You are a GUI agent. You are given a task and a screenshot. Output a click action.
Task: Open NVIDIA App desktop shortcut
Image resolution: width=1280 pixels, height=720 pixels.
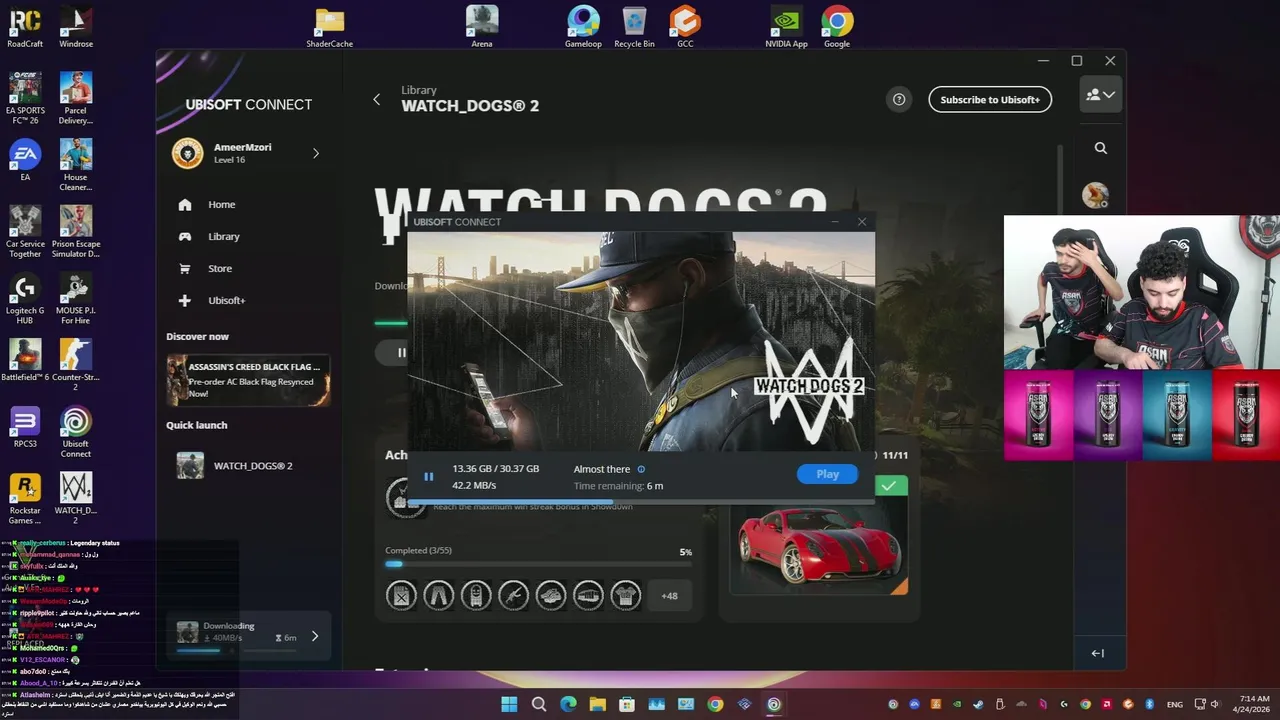pos(786,27)
